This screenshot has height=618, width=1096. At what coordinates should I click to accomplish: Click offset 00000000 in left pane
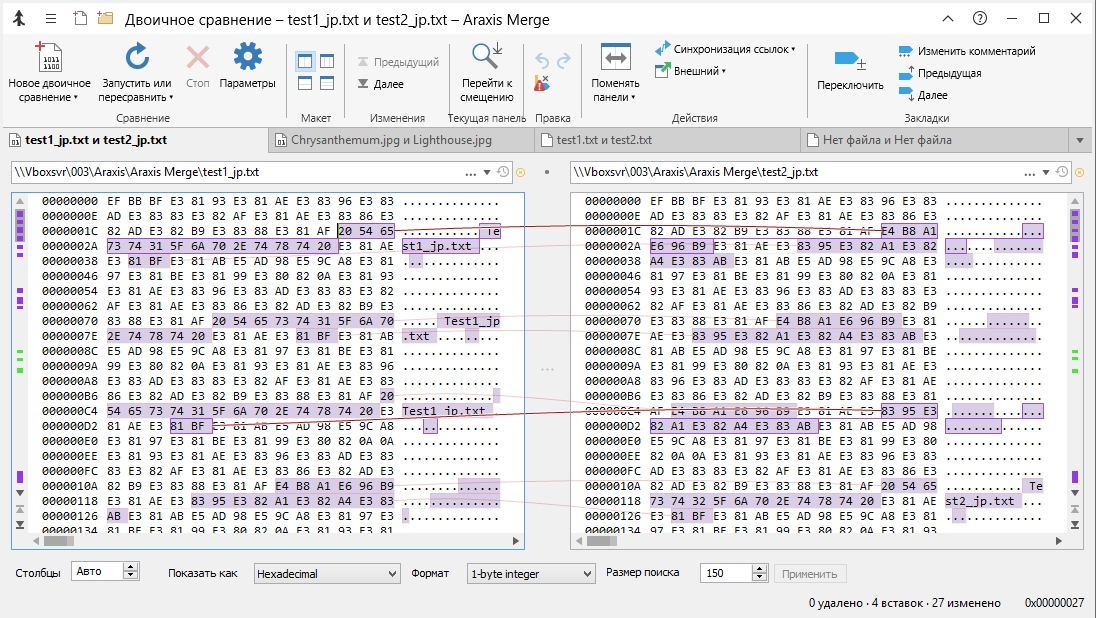pyautogui.click(x=70, y=201)
